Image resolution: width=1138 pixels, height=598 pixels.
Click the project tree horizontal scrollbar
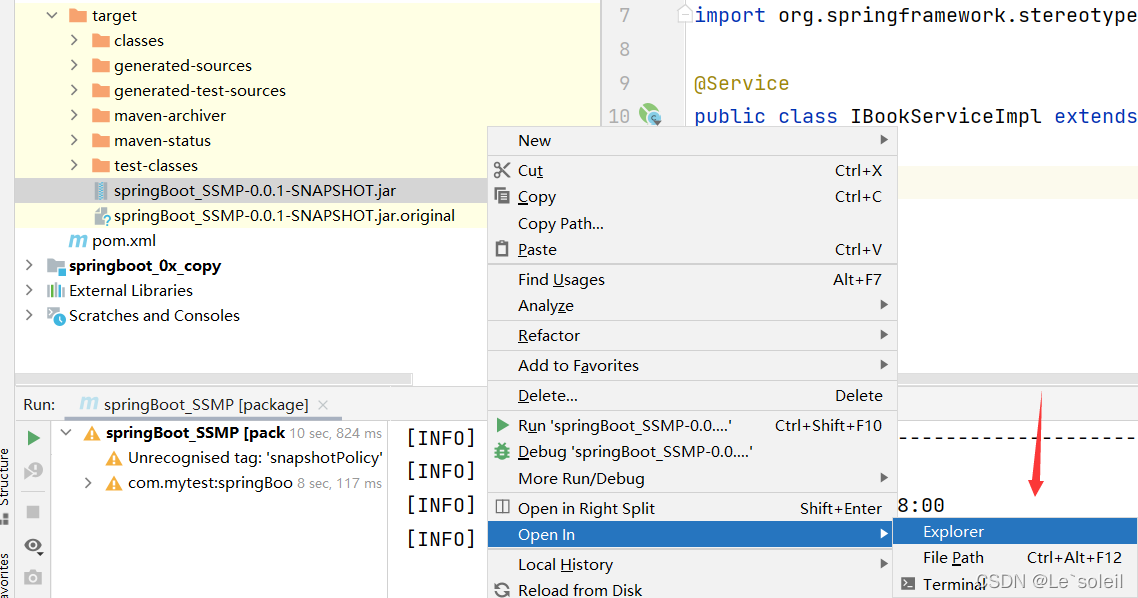point(212,379)
